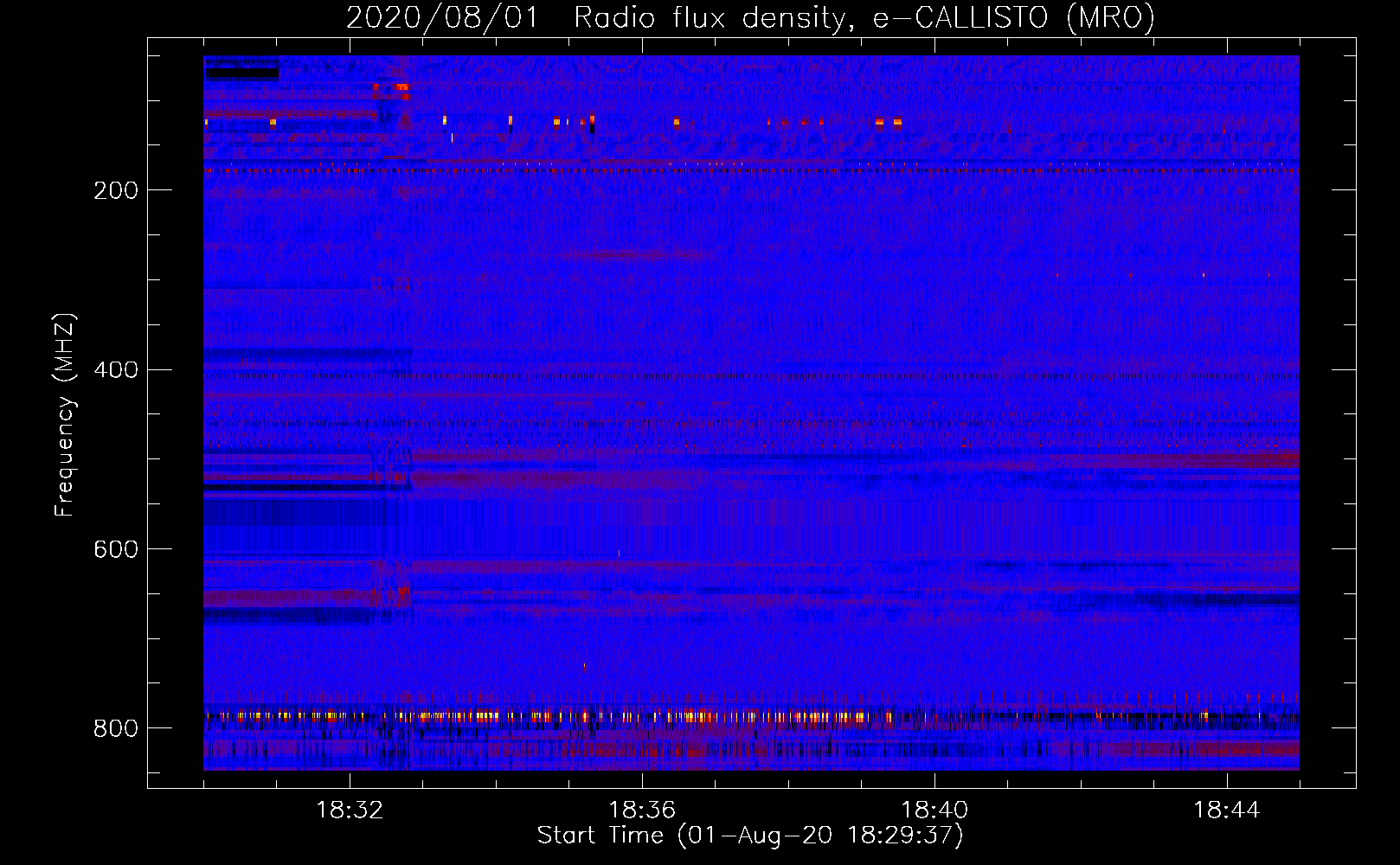Click the 200 frequency tick label
1400x865 pixels.
tap(115, 190)
